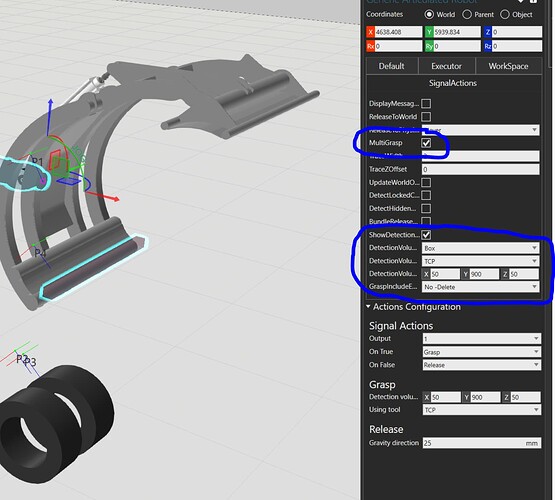Select the P4 point label in viewport
The image size is (555, 500).
point(40,253)
